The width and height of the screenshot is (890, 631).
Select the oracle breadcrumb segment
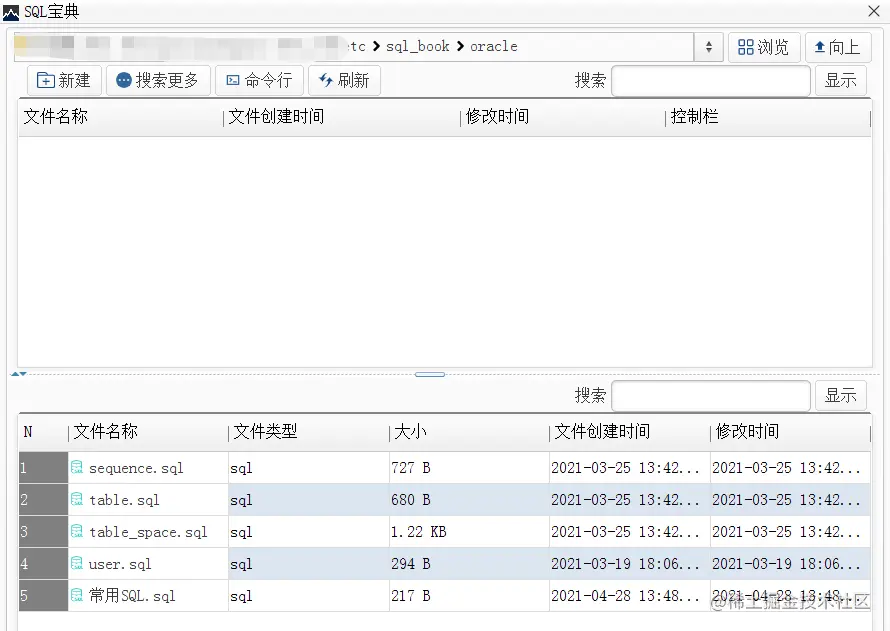[494, 47]
